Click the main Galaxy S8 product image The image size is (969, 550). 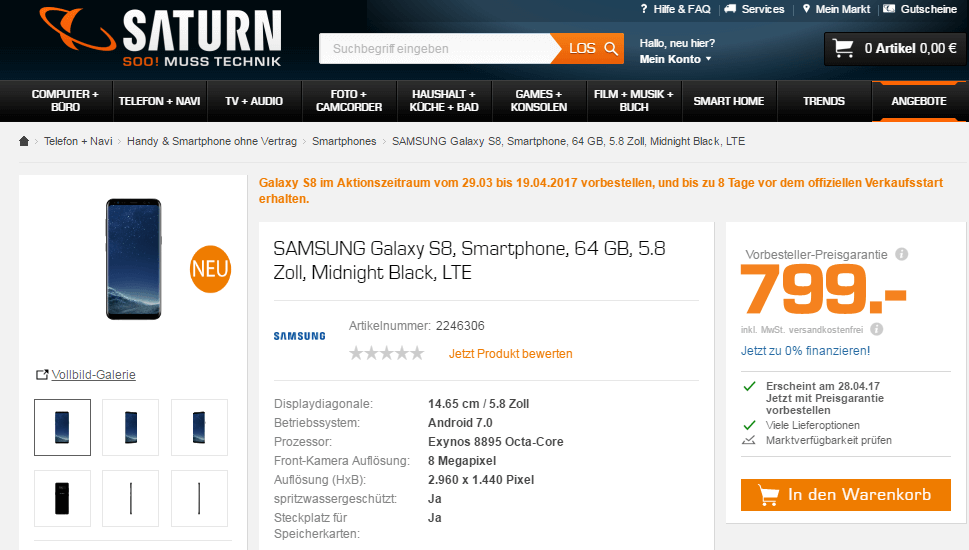pos(133,259)
